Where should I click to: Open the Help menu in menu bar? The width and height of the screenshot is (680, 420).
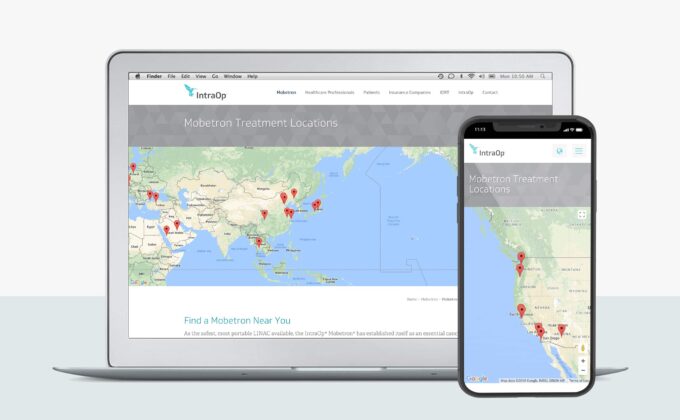(x=252, y=76)
